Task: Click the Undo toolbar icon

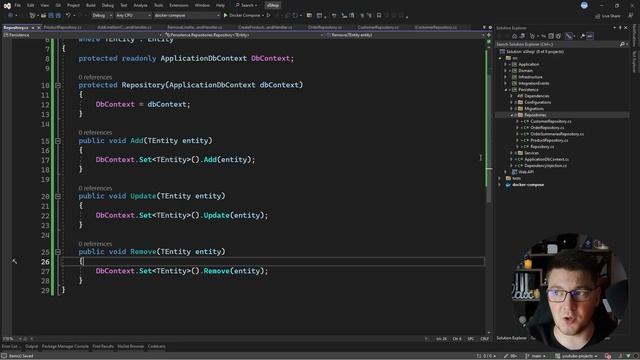Action: pos(68,16)
